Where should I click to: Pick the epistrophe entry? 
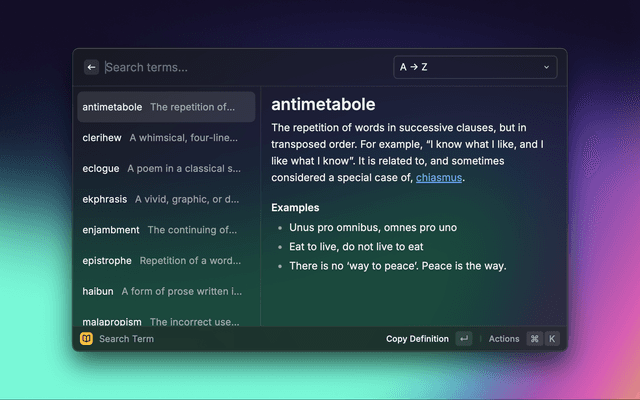[x=166, y=260]
